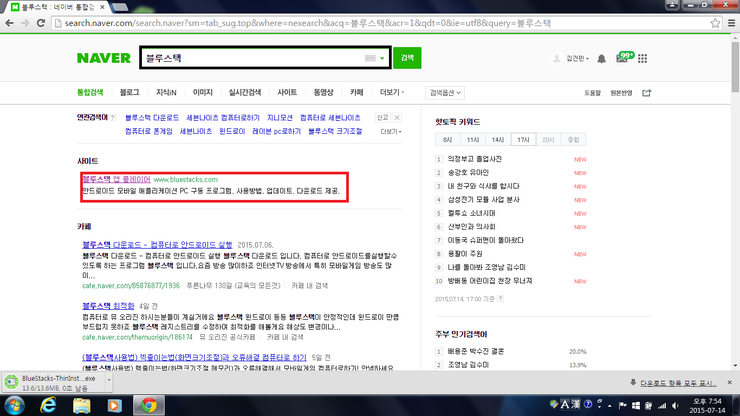Click the 신고 button in related searches
Image resolution: width=740 pixels, height=416 pixels.
coord(382,118)
